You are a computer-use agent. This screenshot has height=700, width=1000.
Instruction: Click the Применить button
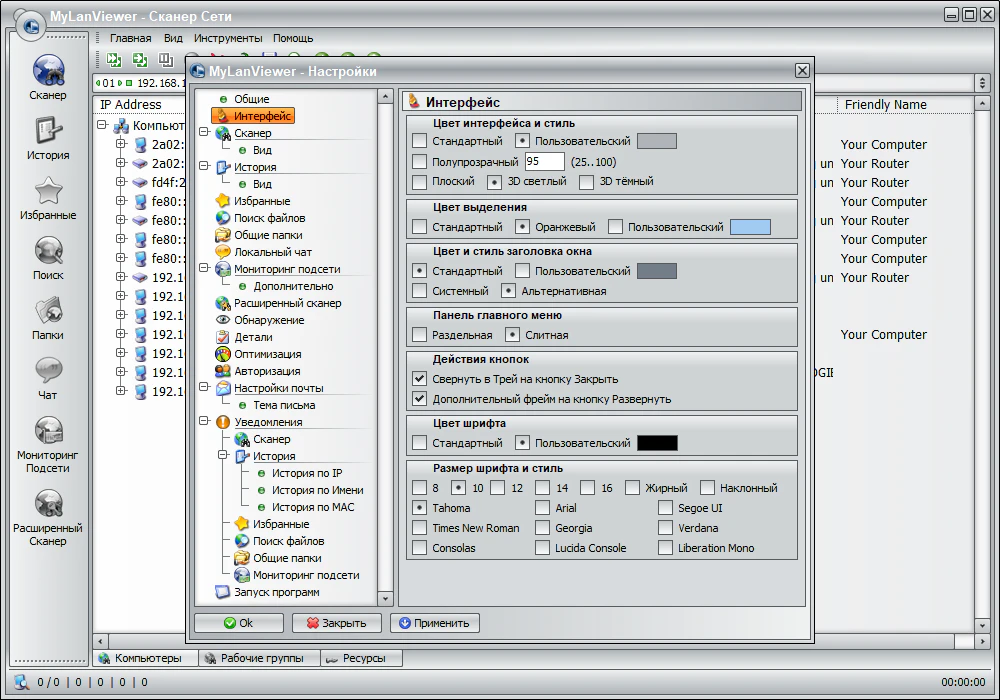(434, 623)
